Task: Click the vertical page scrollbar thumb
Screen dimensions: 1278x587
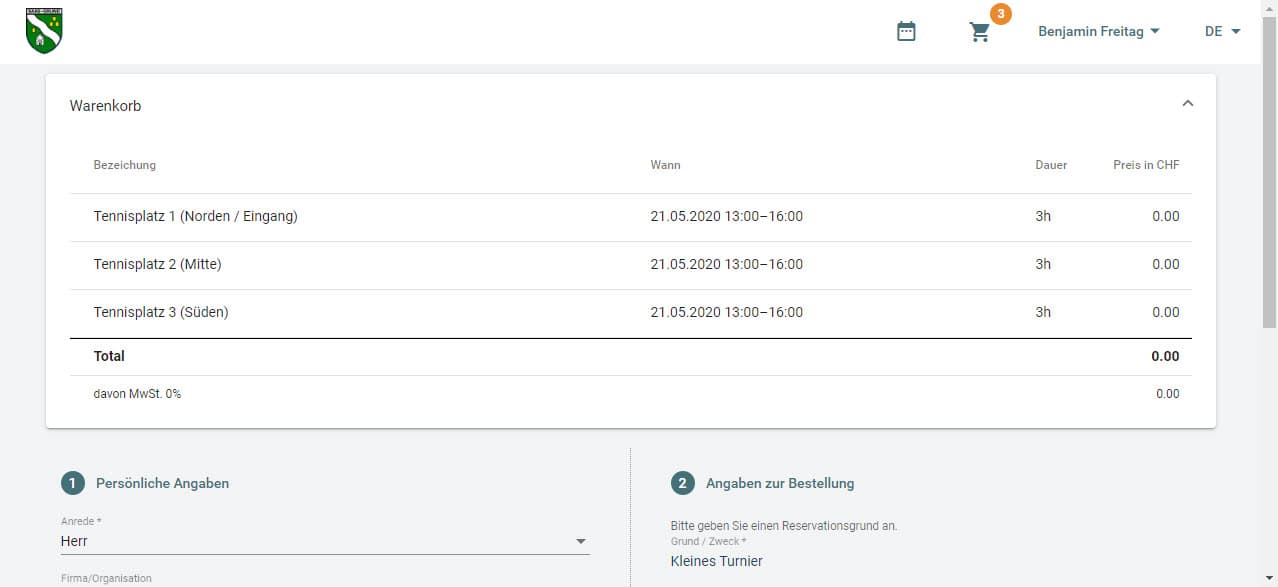Action: [x=1269, y=170]
